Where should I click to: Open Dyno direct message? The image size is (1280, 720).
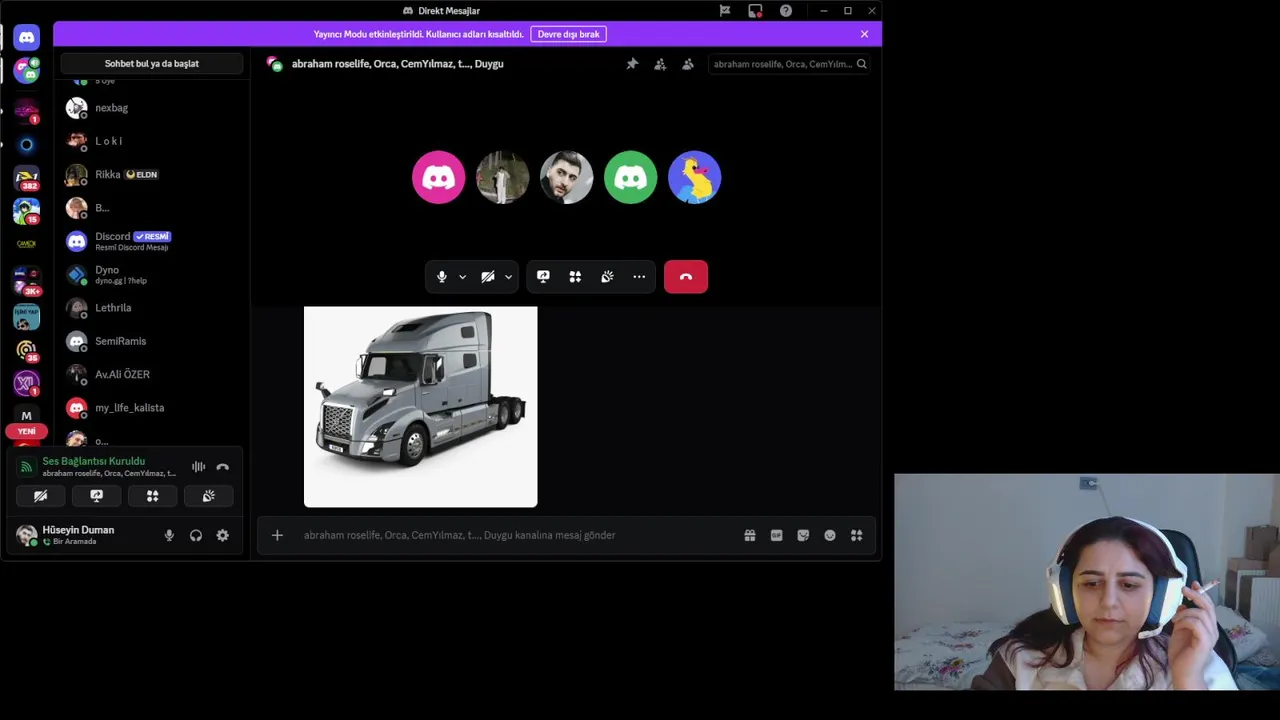(152, 274)
